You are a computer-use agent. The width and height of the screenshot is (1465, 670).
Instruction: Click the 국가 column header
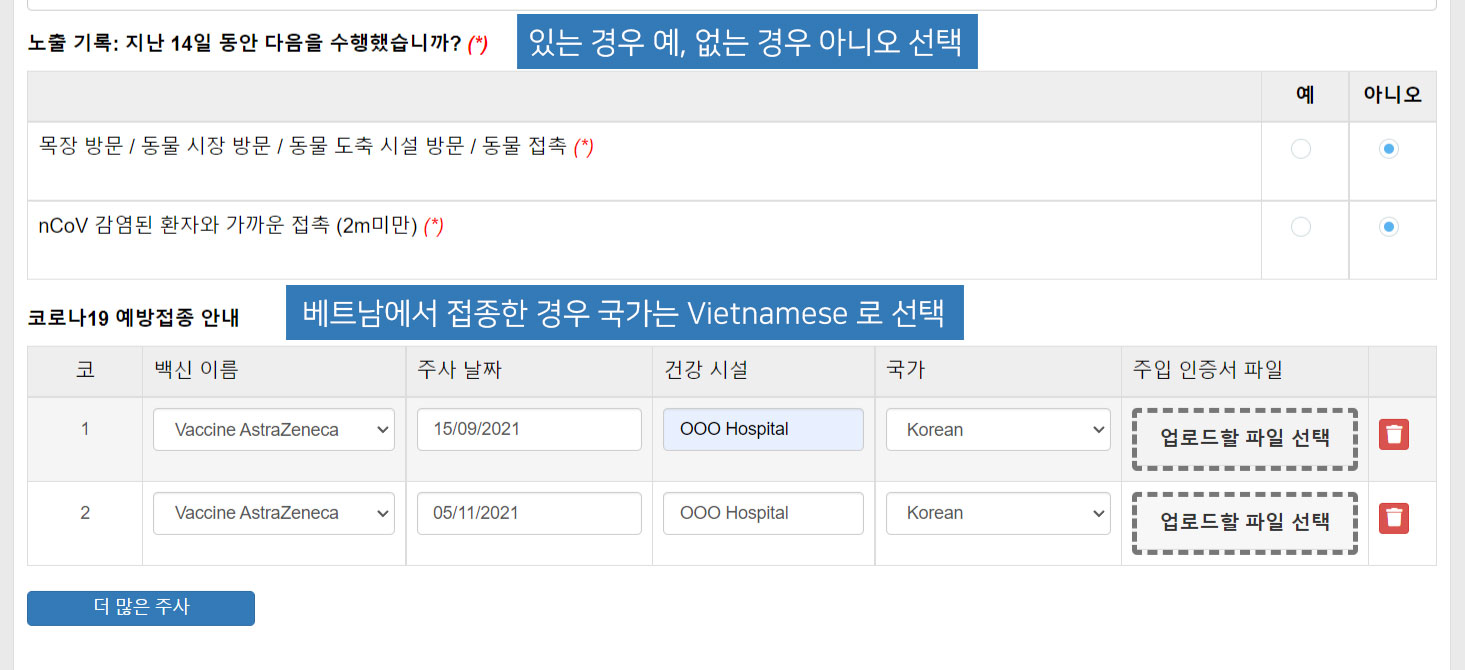coord(905,370)
